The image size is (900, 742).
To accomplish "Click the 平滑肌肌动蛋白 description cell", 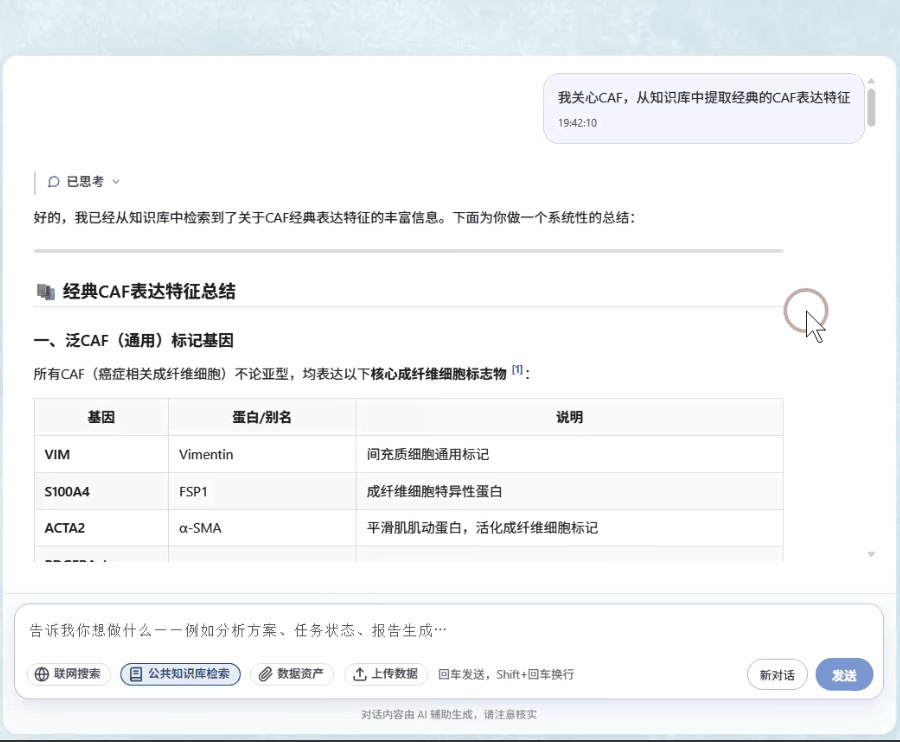I will (569, 528).
